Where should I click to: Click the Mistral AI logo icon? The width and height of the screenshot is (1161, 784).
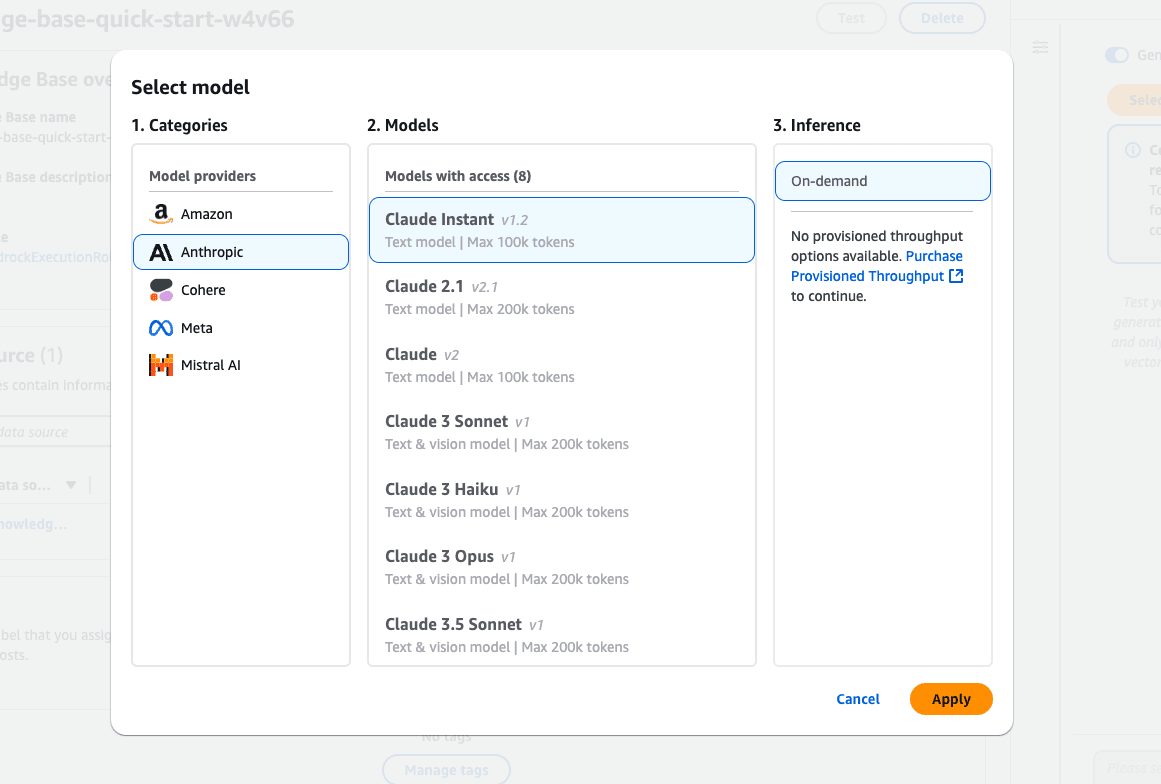(x=161, y=366)
